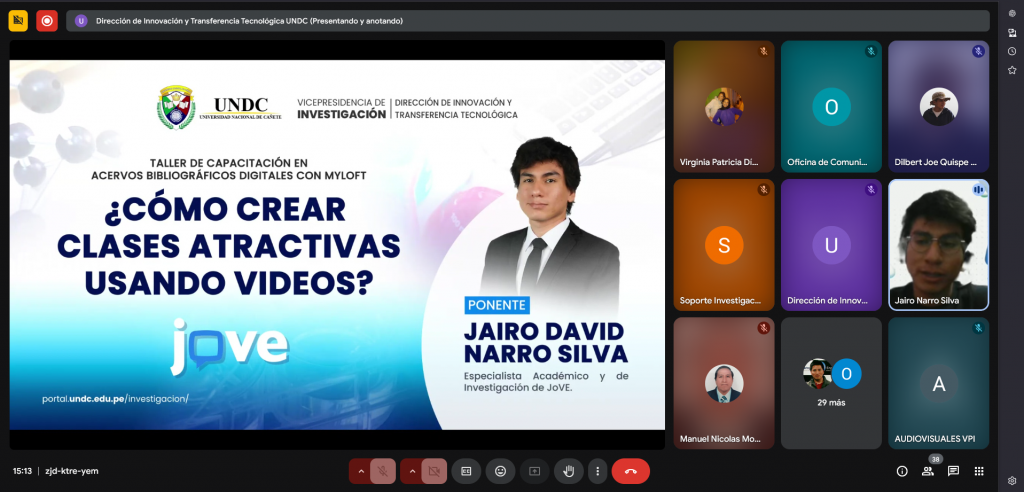The image size is (1024, 492).
Task: Click muted mic icon on Dirección de Innov tile
Action: point(871,189)
